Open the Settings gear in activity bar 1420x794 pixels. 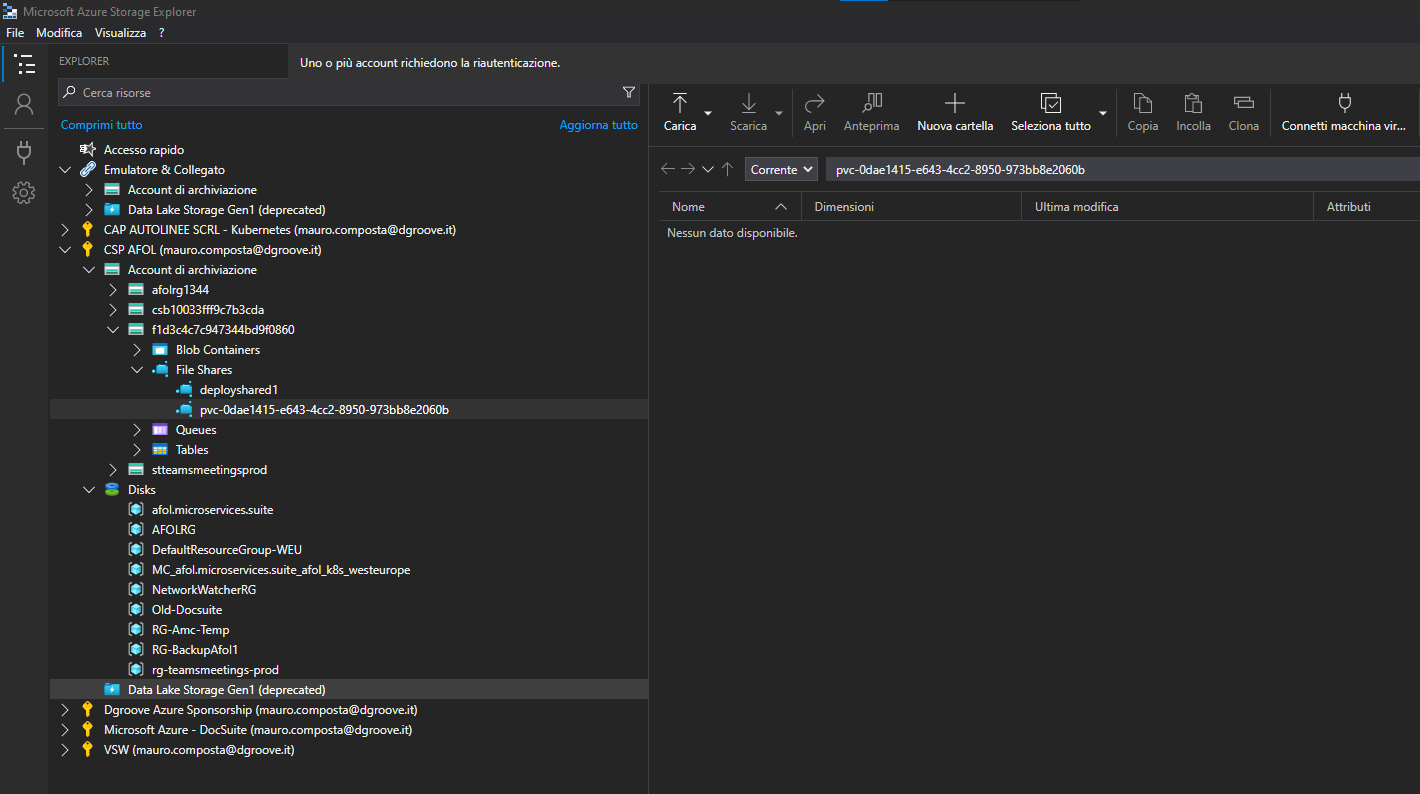(24, 193)
